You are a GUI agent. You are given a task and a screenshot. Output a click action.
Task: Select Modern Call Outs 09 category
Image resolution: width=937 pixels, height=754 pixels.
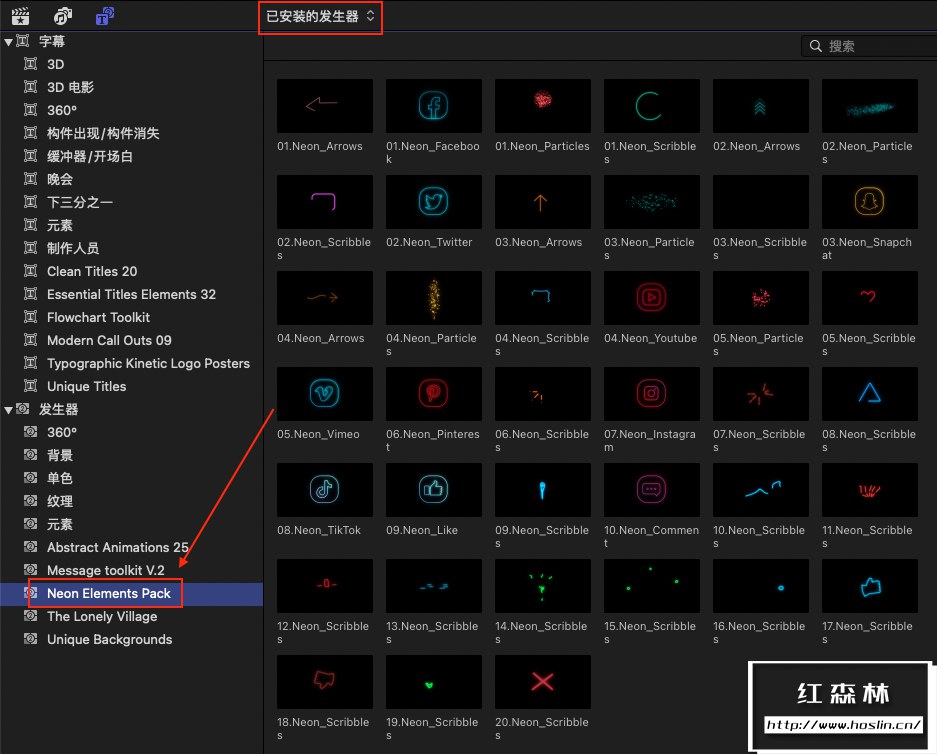[x=131, y=341]
